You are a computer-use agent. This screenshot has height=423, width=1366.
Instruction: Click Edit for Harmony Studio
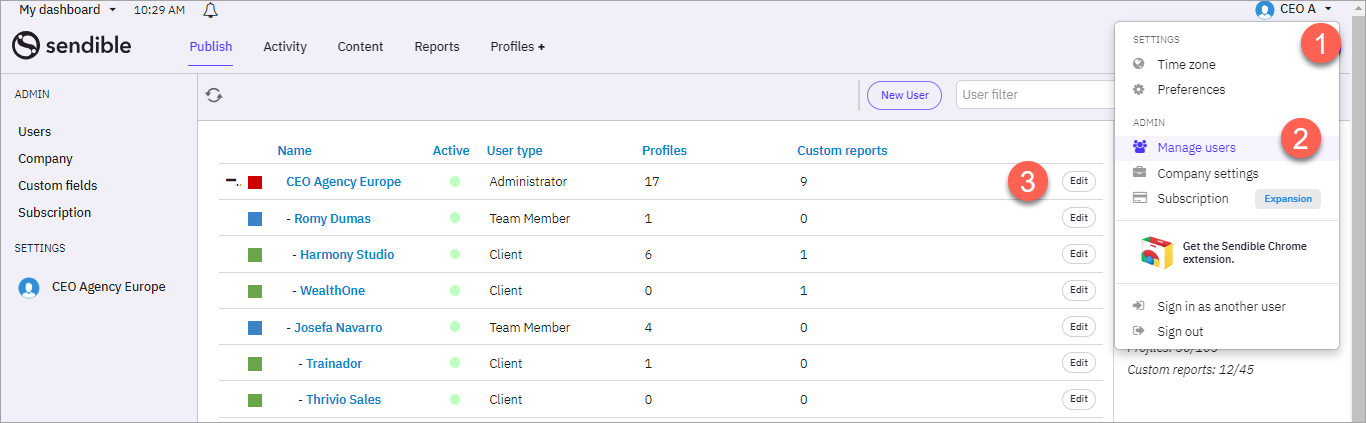(x=1079, y=254)
